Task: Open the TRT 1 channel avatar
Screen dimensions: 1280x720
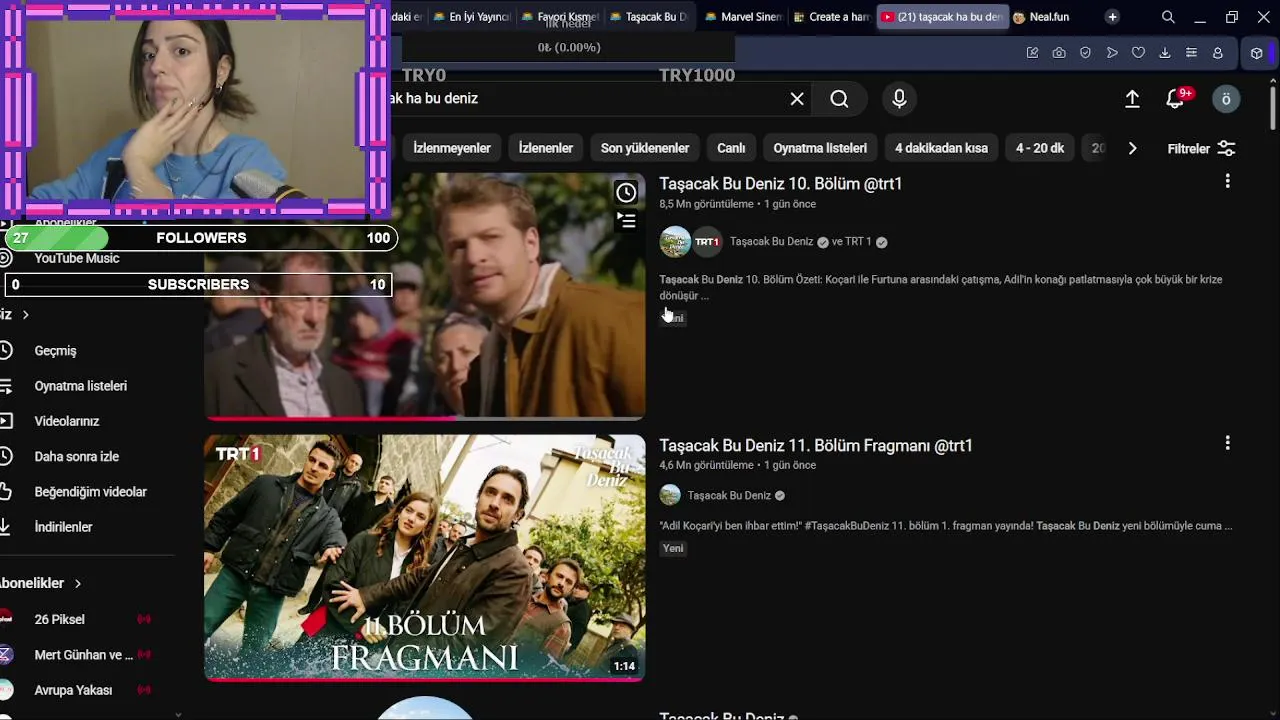Action: tap(707, 242)
